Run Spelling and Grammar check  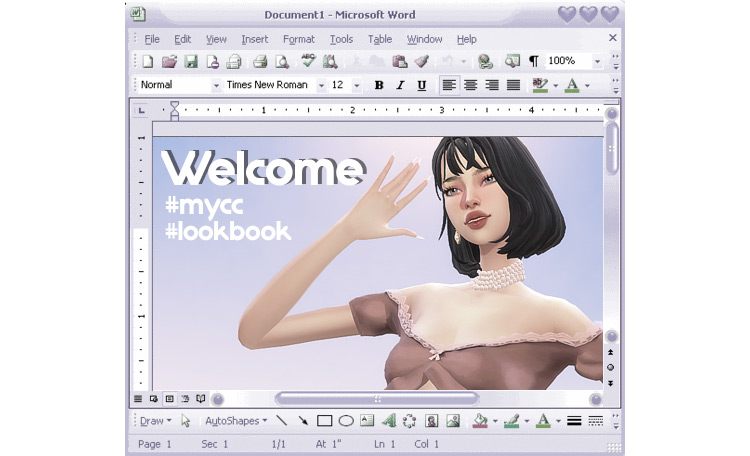click(308, 60)
